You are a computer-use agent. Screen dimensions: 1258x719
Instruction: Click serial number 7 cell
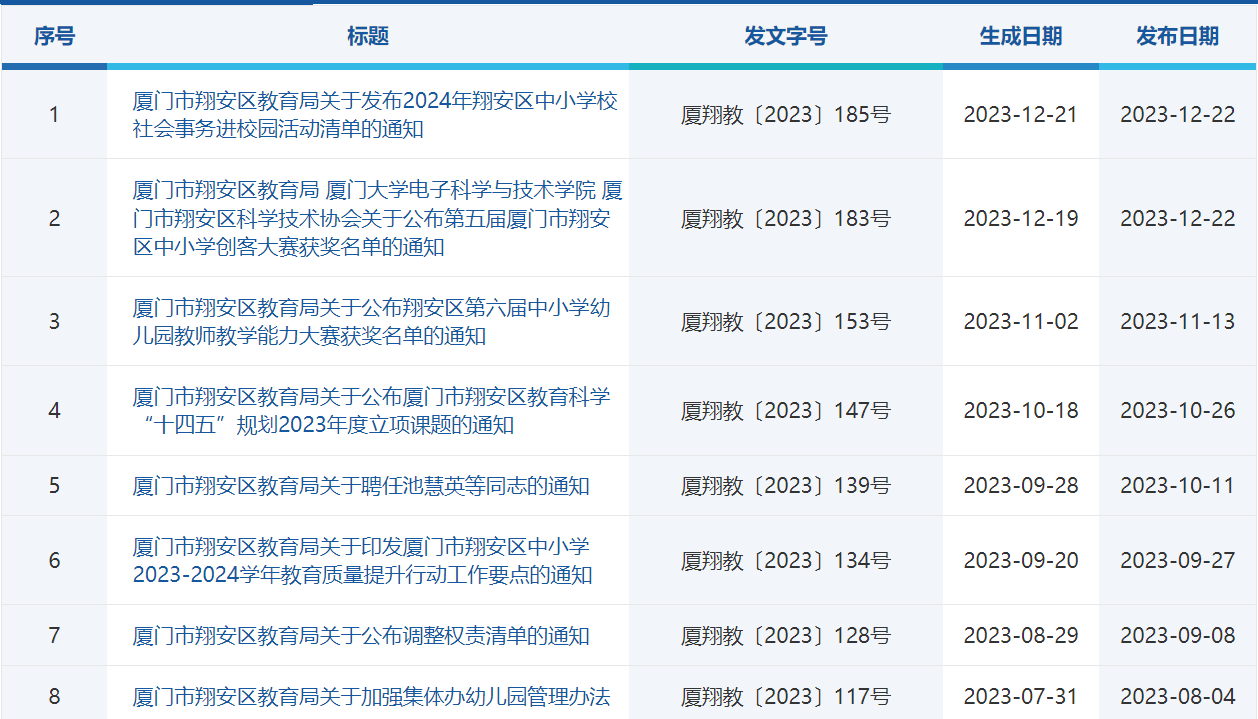[54, 636]
